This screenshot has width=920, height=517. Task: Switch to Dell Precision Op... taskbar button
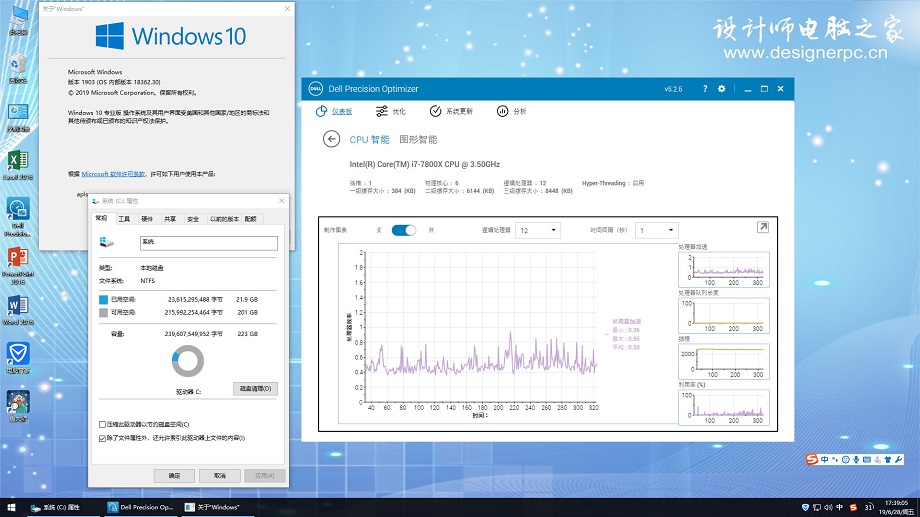141,507
